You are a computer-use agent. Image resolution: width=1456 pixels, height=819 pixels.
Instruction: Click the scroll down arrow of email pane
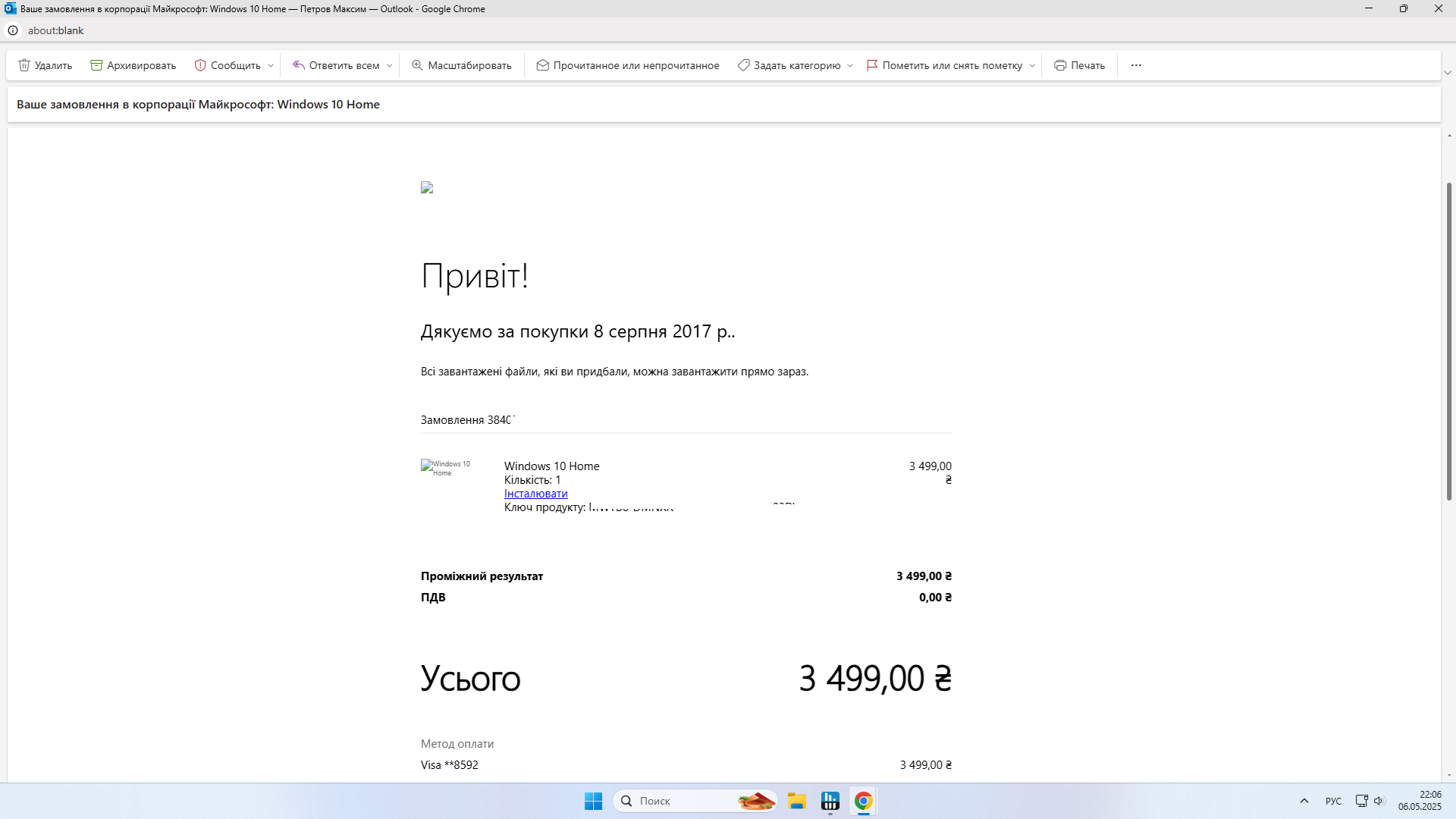(1449, 775)
